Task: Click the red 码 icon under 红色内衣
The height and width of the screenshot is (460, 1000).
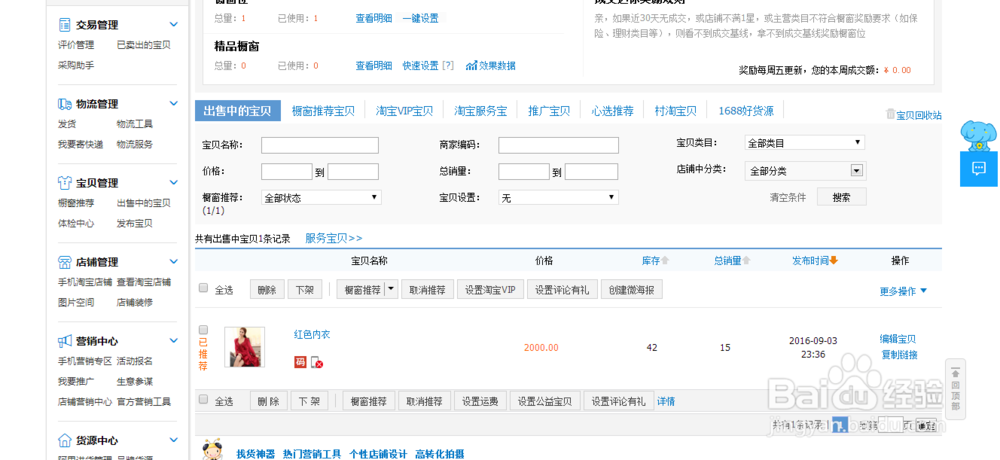Action: pyautogui.click(x=300, y=362)
